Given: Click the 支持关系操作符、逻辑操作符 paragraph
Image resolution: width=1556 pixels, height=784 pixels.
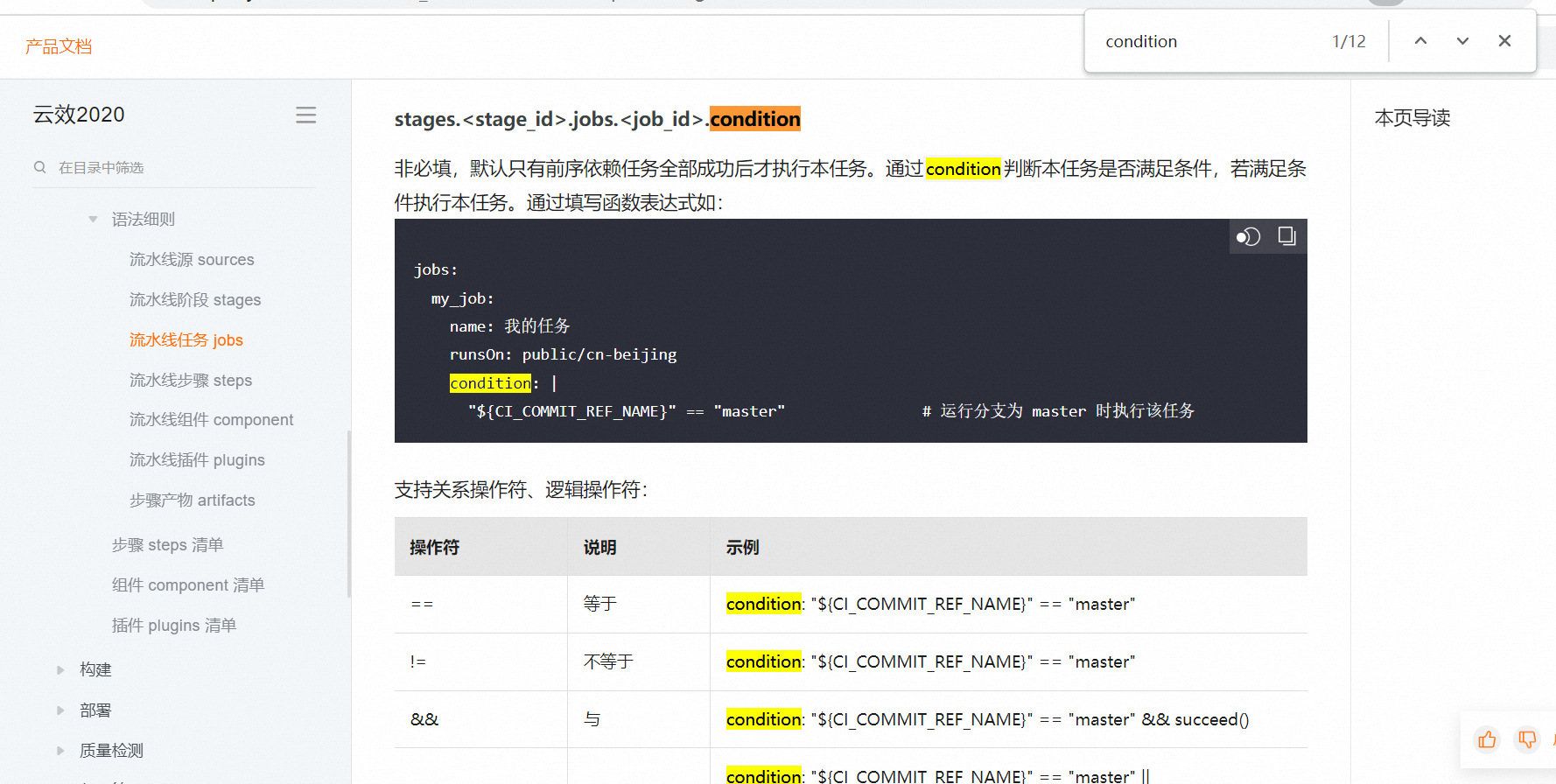Looking at the screenshot, I should point(522,490).
